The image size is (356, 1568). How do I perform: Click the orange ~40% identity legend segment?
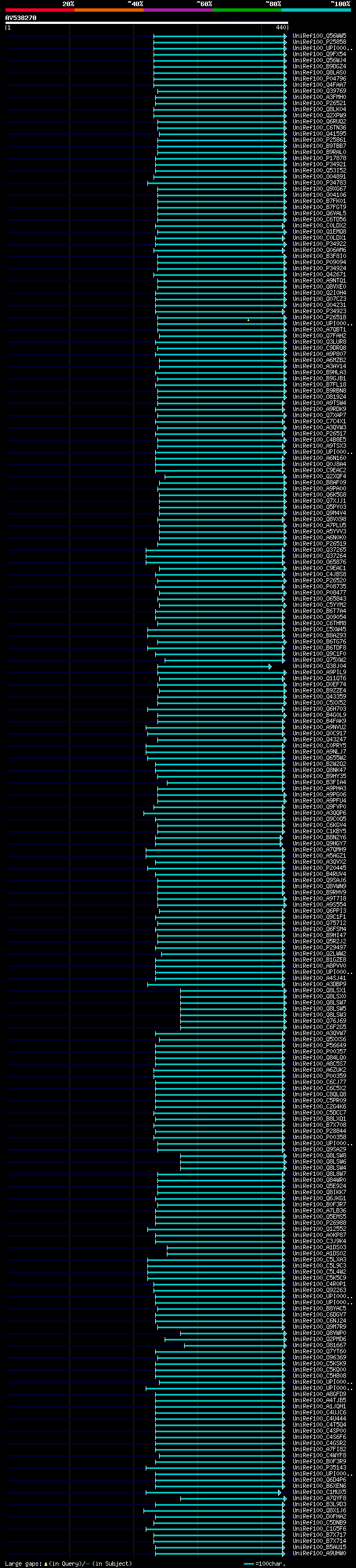tap(109, 10)
